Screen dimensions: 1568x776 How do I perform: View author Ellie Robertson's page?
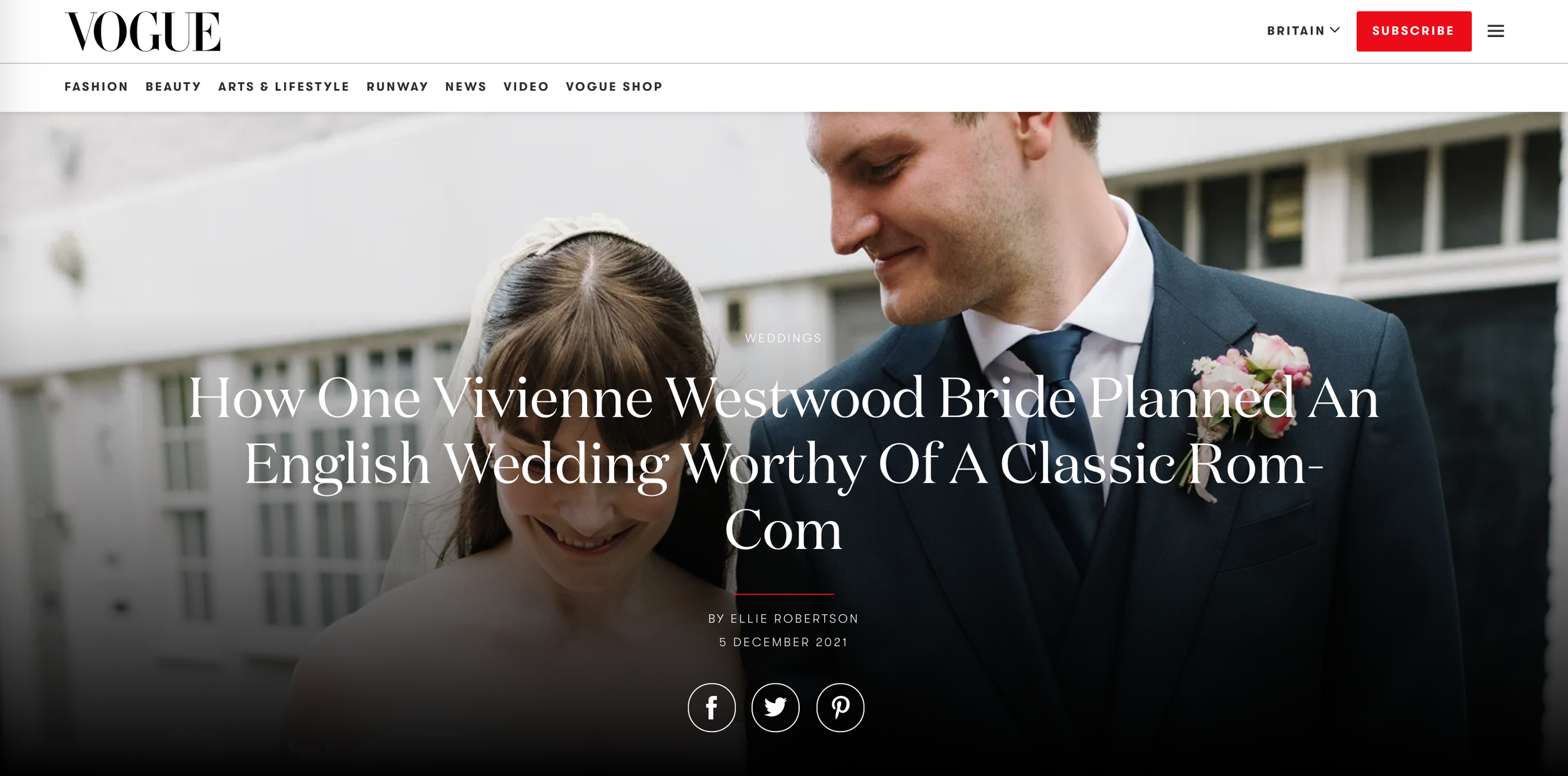[794, 619]
